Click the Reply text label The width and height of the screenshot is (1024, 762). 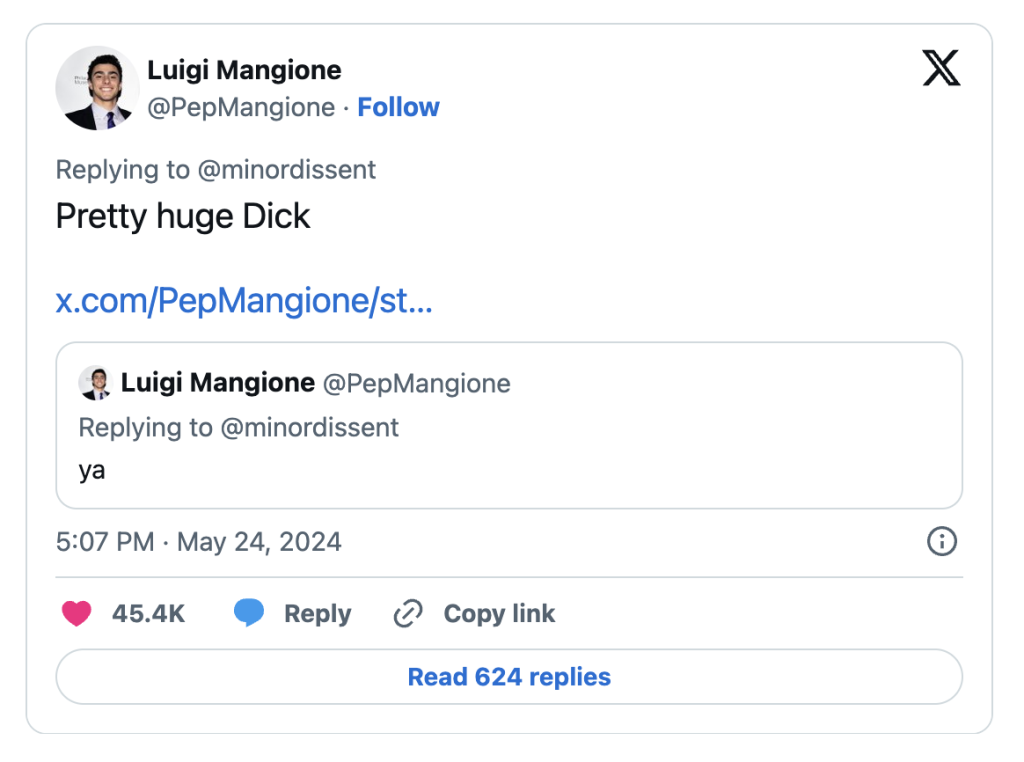tap(317, 613)
